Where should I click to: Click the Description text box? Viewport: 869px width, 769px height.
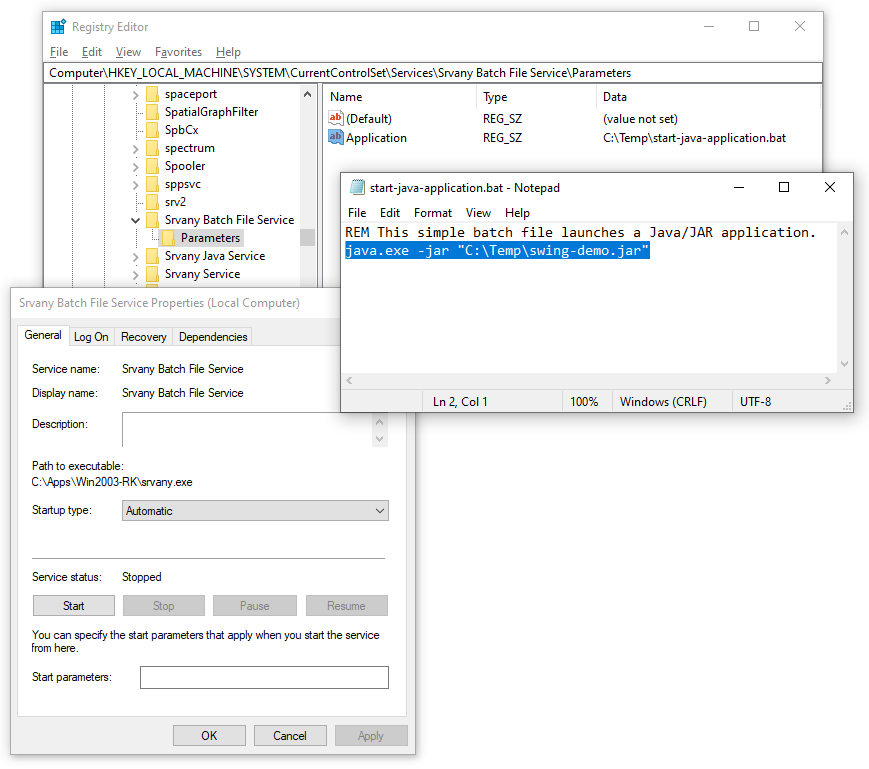[x=247, y=429]
